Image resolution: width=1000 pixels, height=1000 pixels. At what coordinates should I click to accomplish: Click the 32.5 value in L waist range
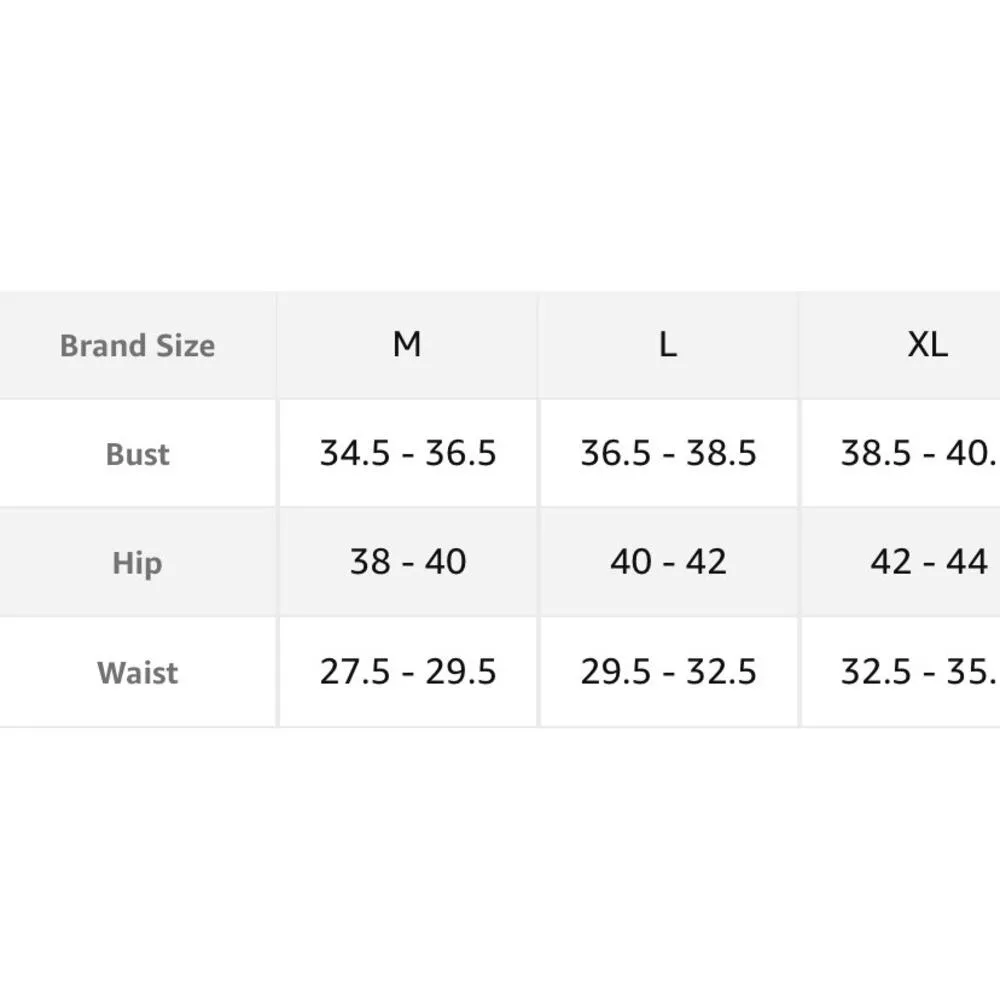pos(721,672)
